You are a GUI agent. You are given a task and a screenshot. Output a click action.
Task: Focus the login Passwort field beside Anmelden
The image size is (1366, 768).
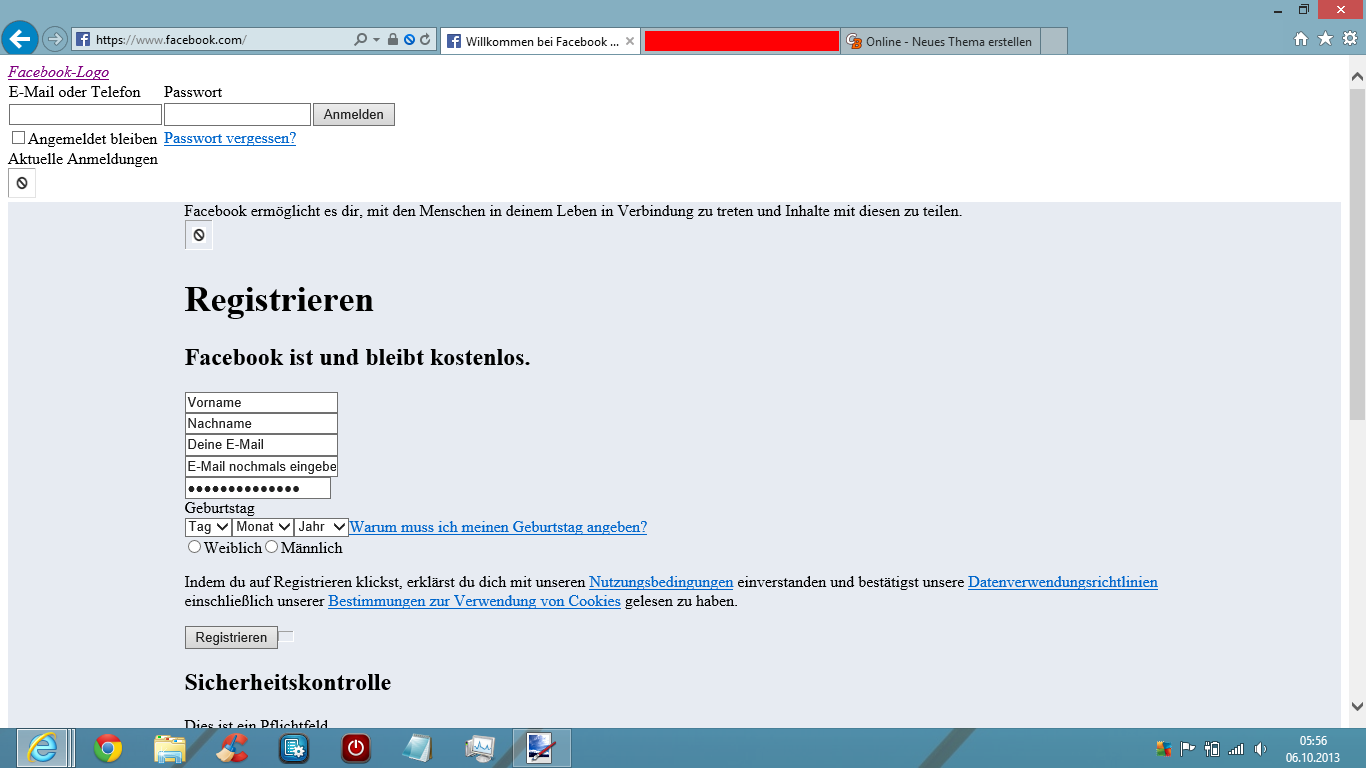237,115
